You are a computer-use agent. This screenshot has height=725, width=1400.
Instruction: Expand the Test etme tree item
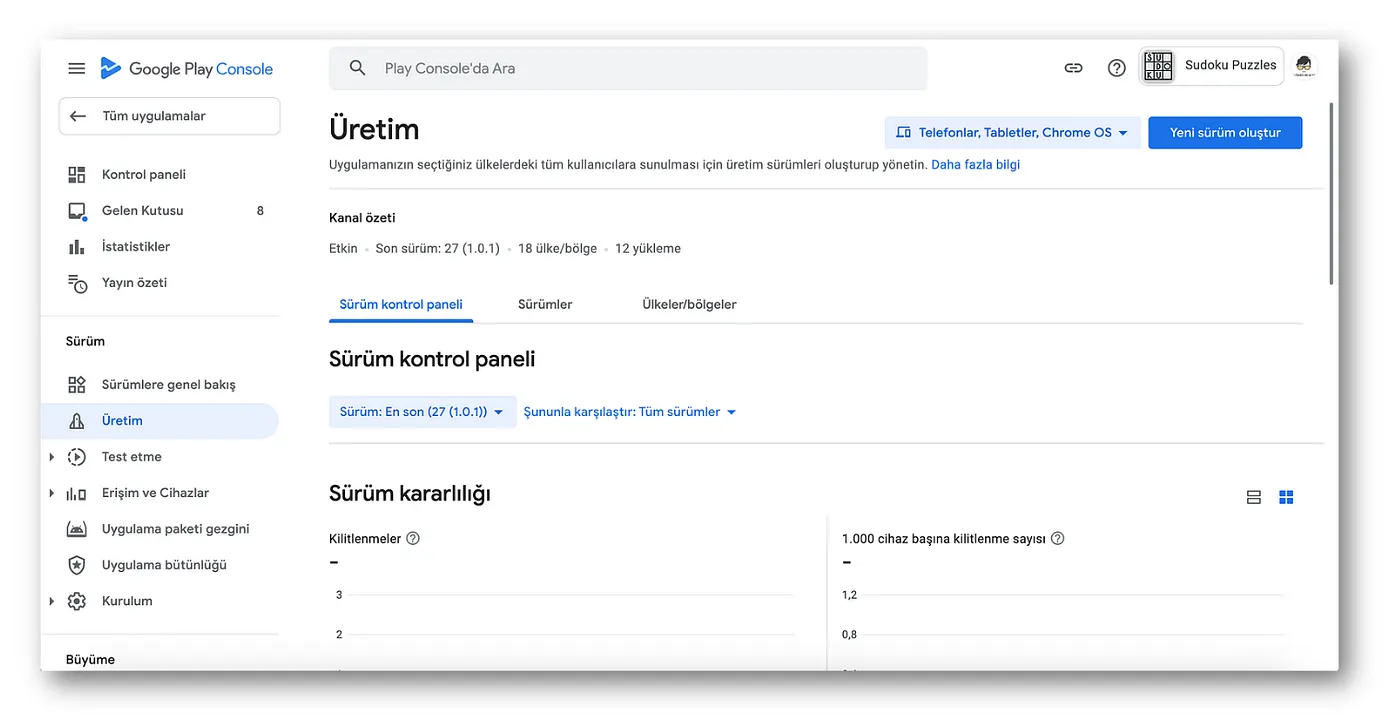point(52,457)
